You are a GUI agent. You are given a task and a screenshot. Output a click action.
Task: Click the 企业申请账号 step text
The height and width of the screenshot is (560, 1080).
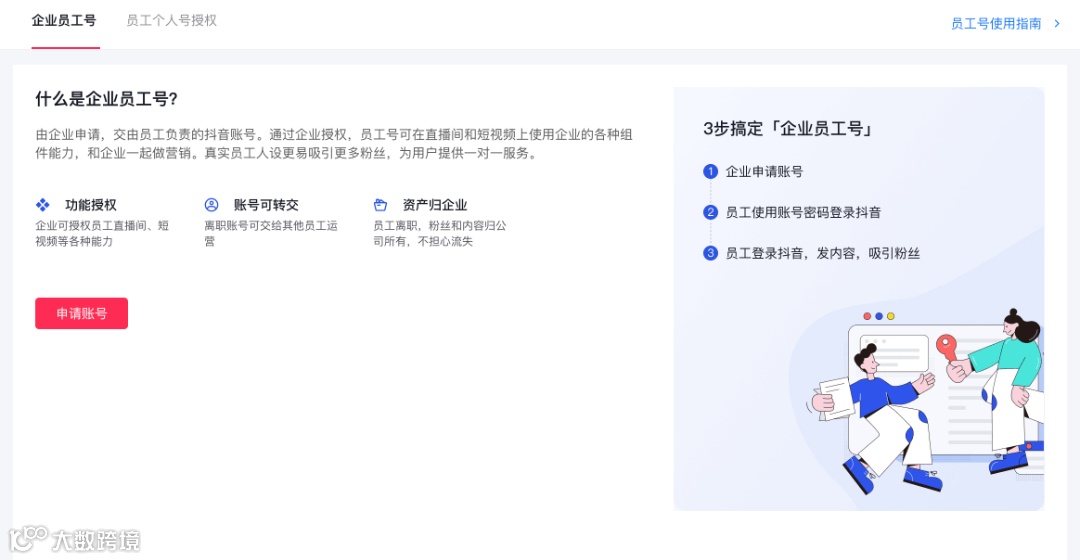(764, 172)
